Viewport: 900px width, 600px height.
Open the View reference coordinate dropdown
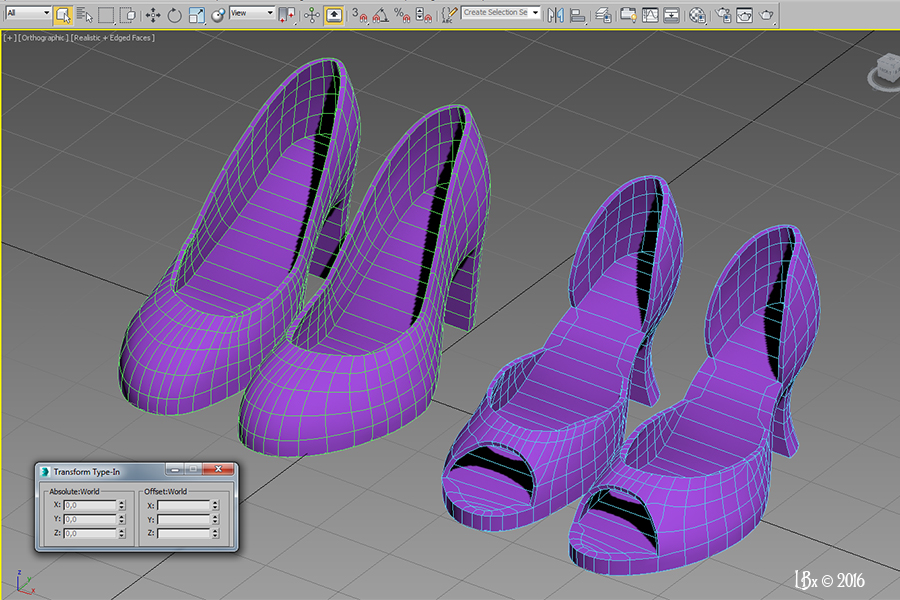click(251, 13)
